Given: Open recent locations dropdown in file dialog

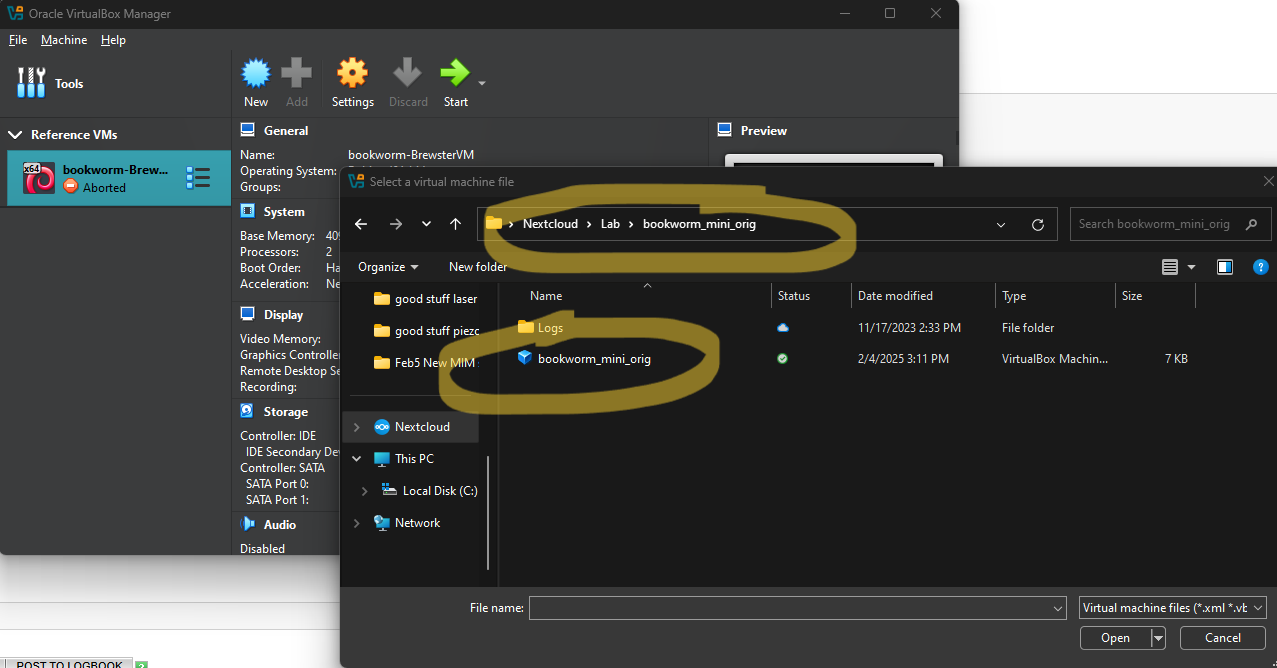Looking at the screenshot, I should pyautogui.click(x=426, y=224).
